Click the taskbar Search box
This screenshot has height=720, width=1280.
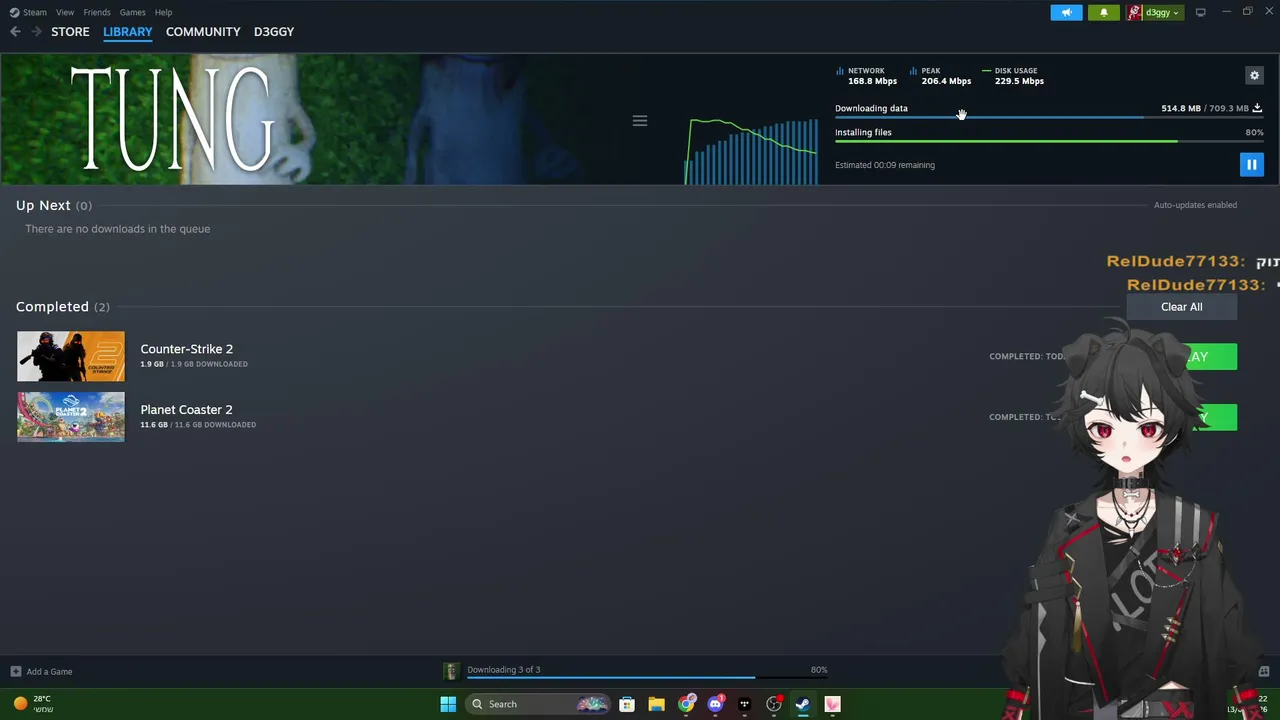click(x=538, y=704)
